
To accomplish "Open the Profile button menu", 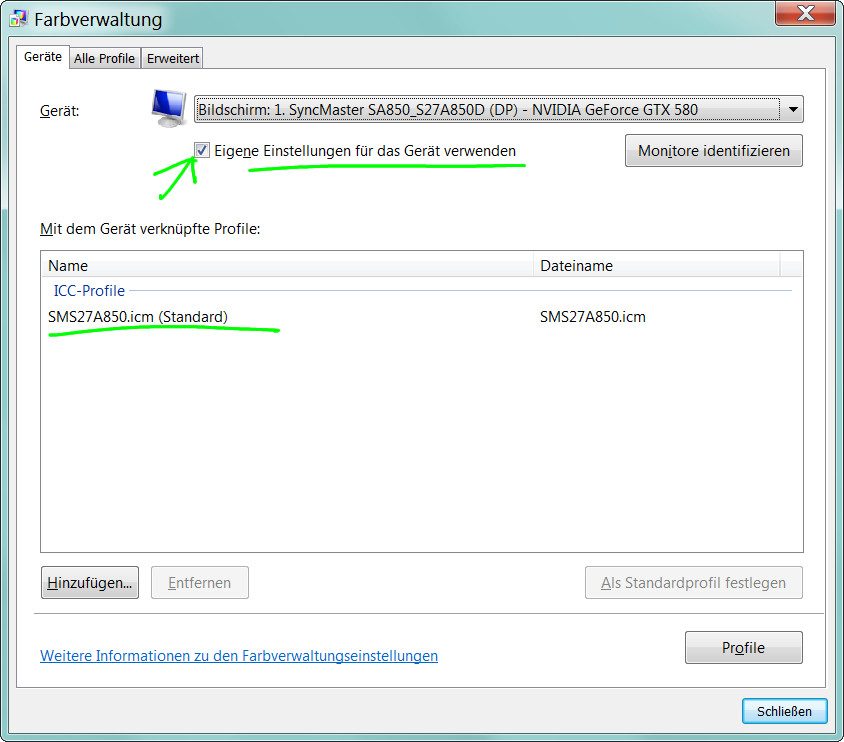I will tap(743, 648).
